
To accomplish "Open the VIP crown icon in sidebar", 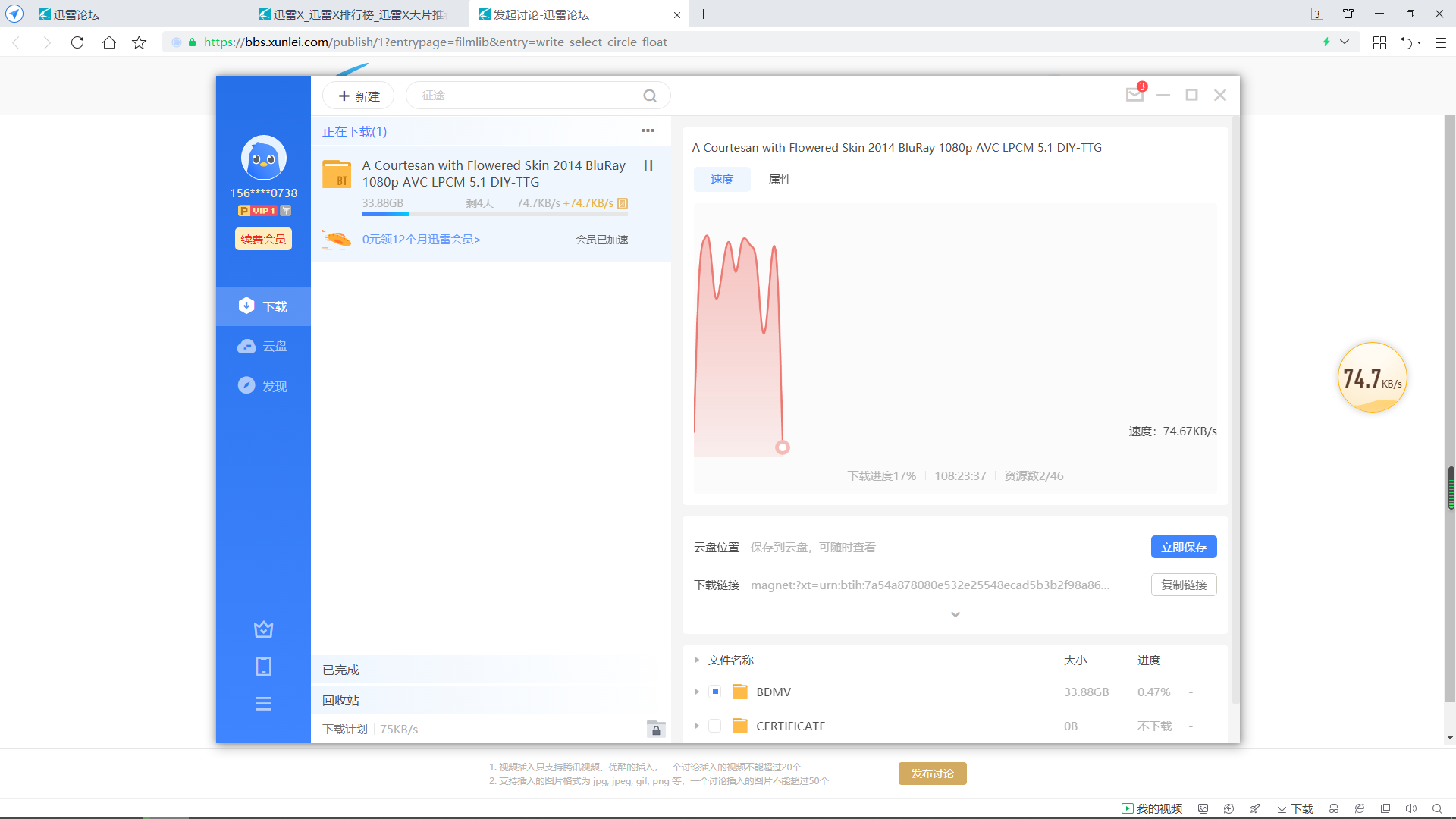I will tap(263, 629).
